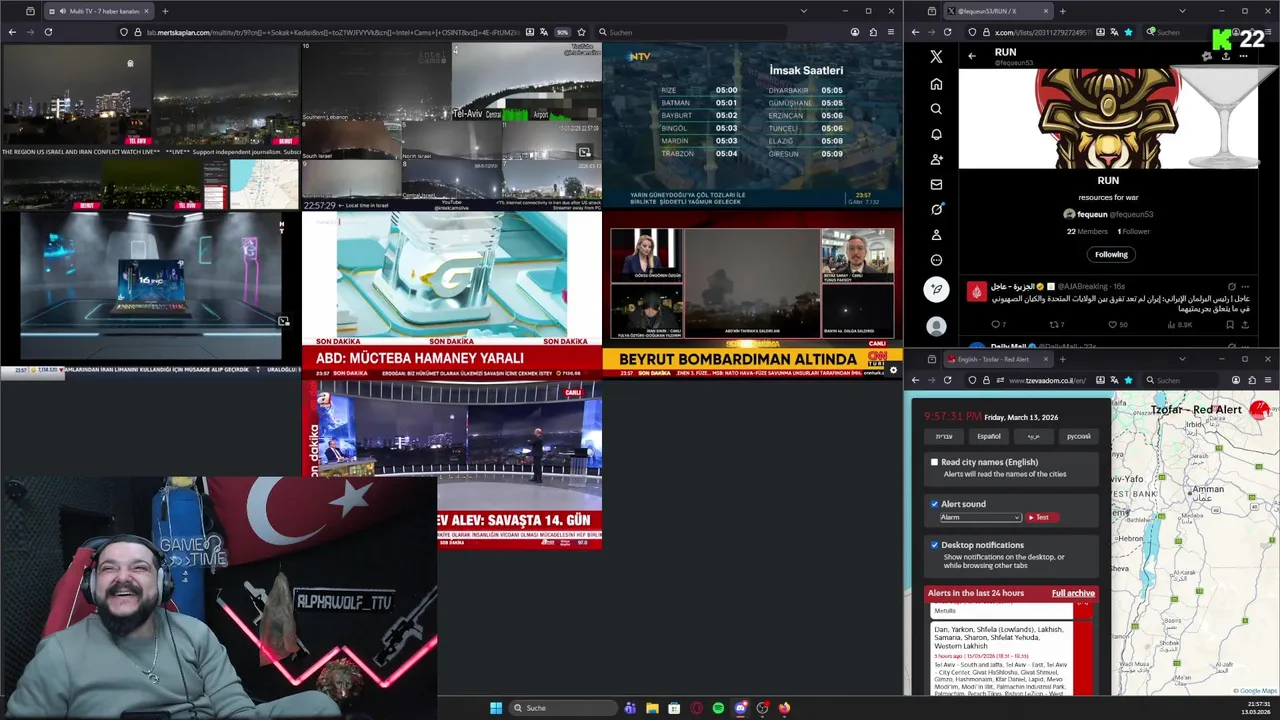Click share icon in RUN list header
Screen dimensions: 1280x720
(x=1225, y=56)
